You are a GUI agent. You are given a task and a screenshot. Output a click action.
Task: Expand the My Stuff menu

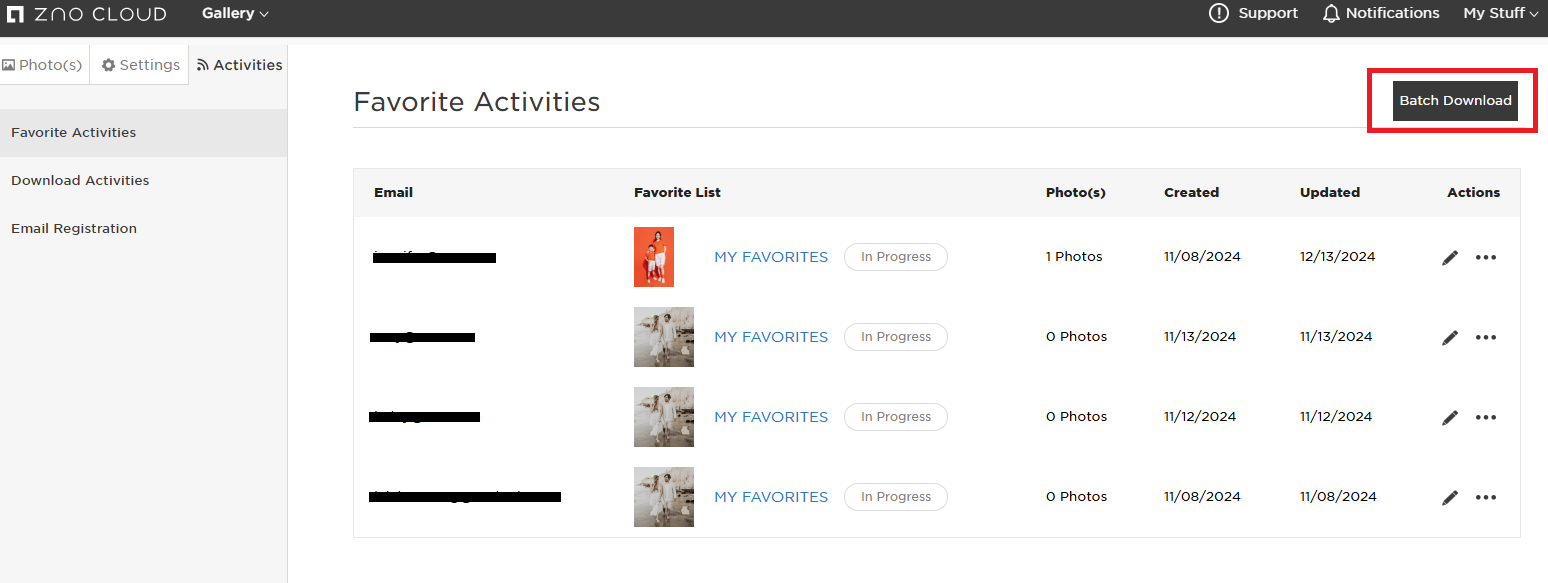(1501, 13)
